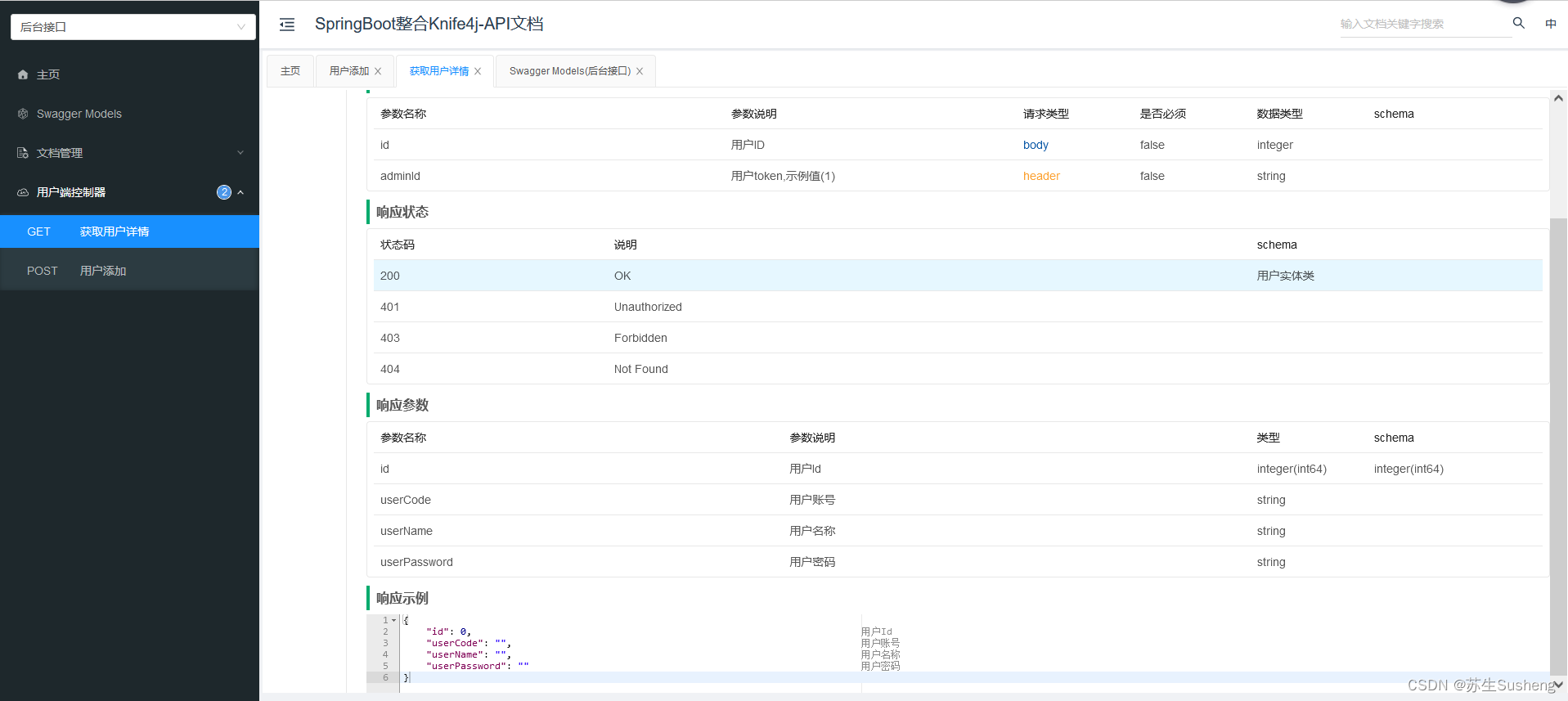Click the body request type cell

1036,145
